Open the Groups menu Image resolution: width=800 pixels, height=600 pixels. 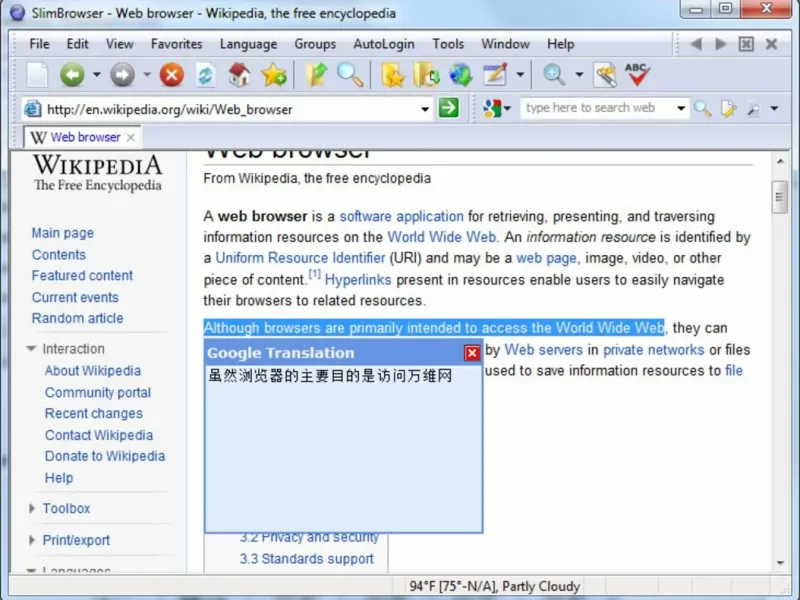tap(315, 44)
